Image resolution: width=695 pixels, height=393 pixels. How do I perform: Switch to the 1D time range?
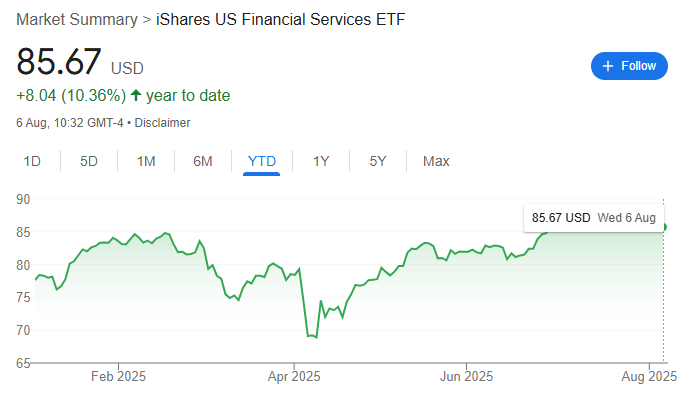(32, 161)
